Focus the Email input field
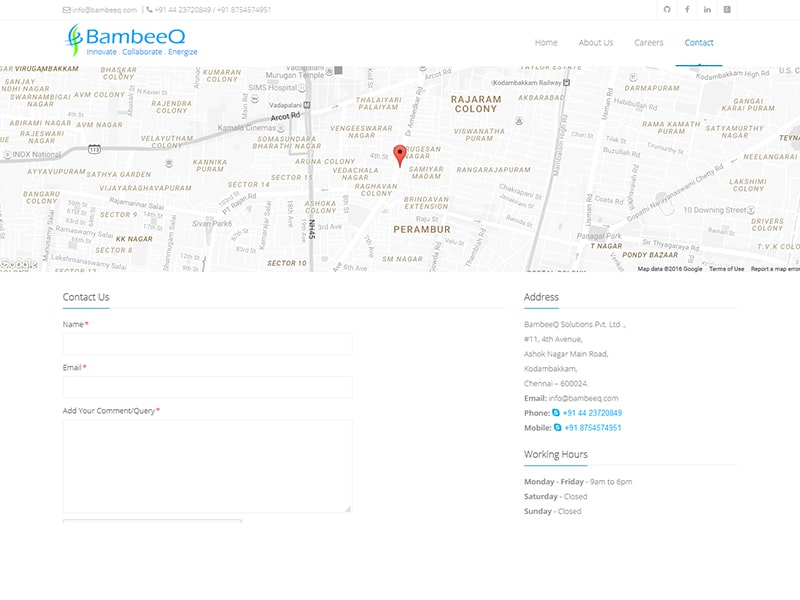The height and width of the screenshot is (600, 800). tap(207, 387)
